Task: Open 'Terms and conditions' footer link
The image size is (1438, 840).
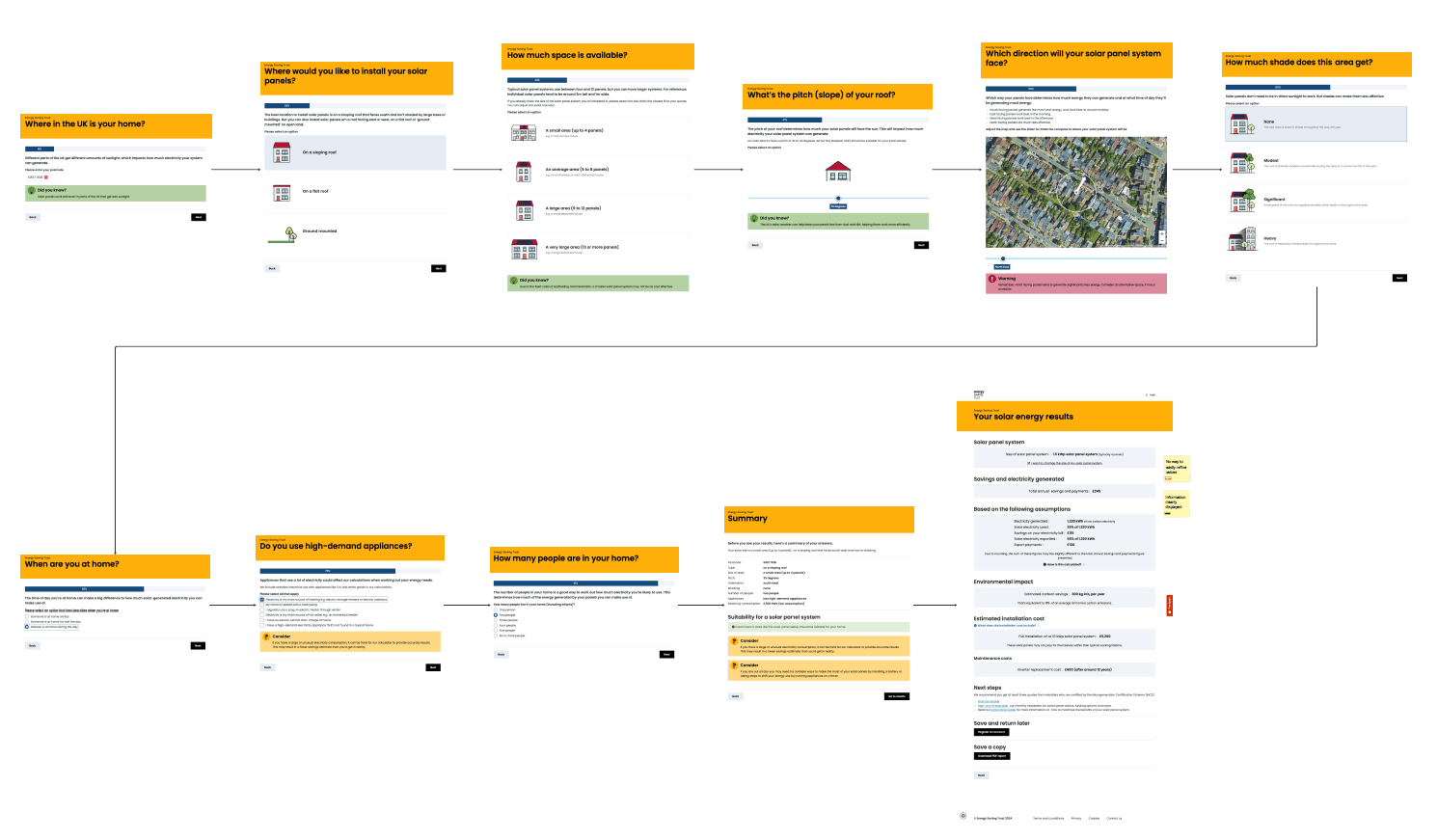Action: (x=1048, y=819)
